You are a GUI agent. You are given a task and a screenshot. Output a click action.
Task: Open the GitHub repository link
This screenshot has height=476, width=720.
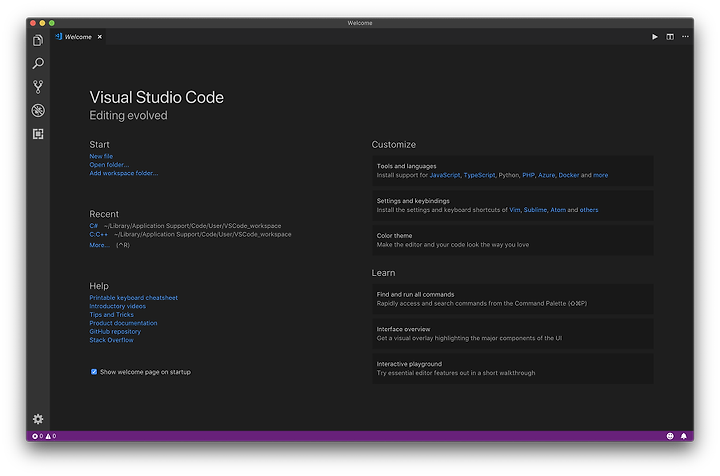[115, 331]
